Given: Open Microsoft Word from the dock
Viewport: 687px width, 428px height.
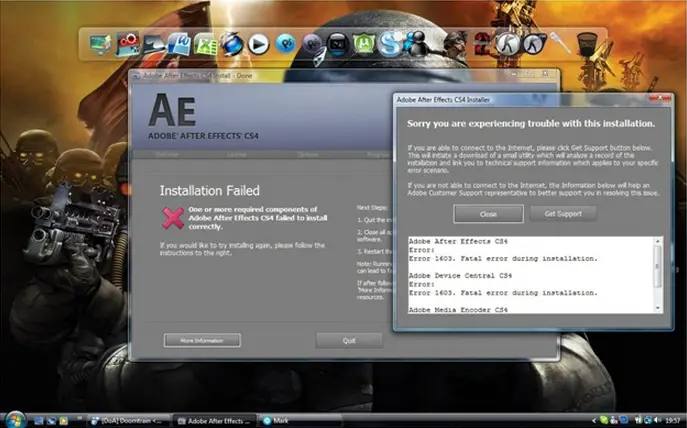Looking at the screenshot, I should point(180,44).
